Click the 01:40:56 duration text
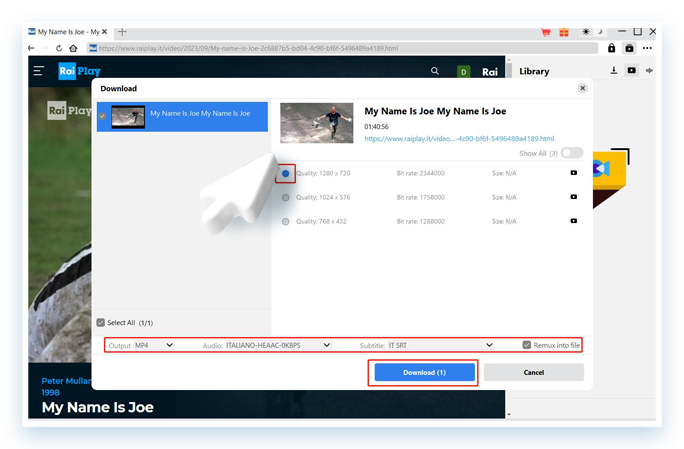Viewport: 684px width, 449px height. pyautogui.click(x=376, y=127)
